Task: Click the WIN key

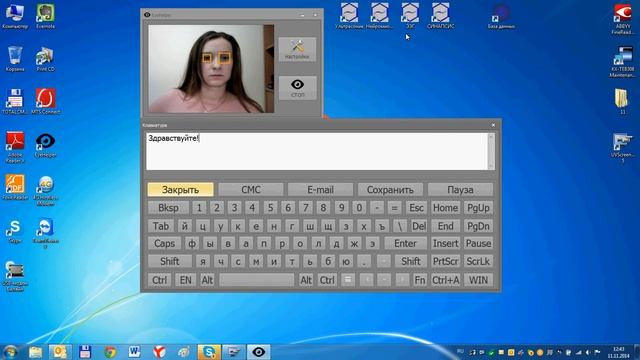Action: 478,280
